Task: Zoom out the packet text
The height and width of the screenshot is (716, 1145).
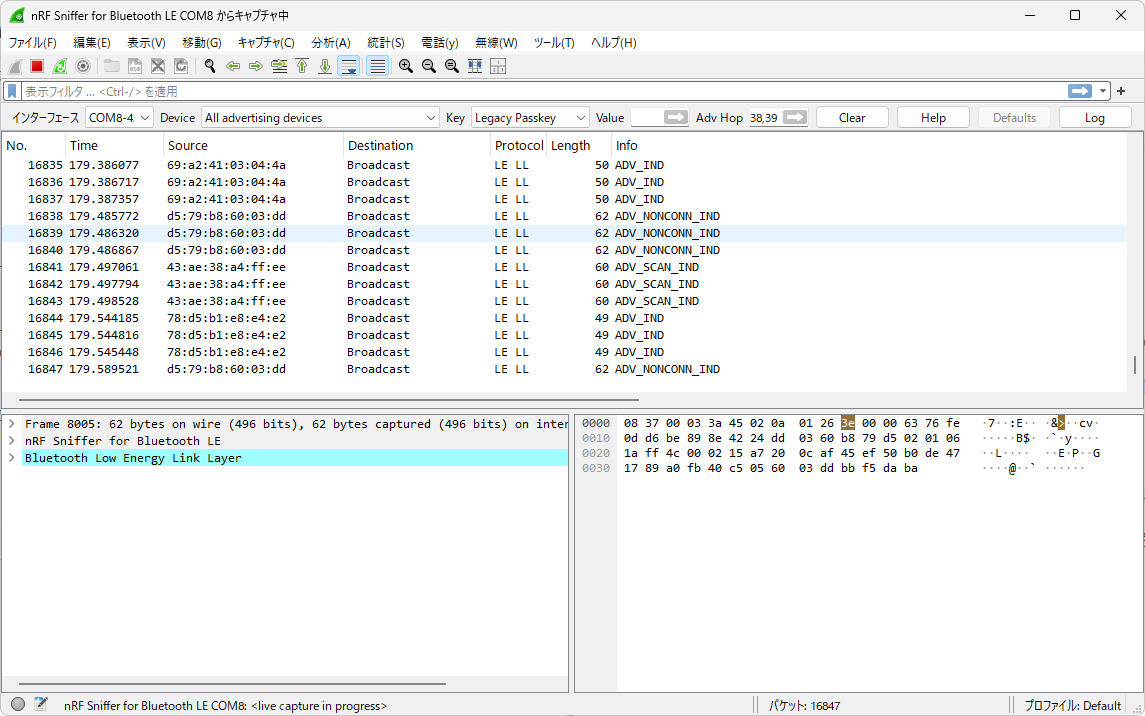Action: click(429, 66)
